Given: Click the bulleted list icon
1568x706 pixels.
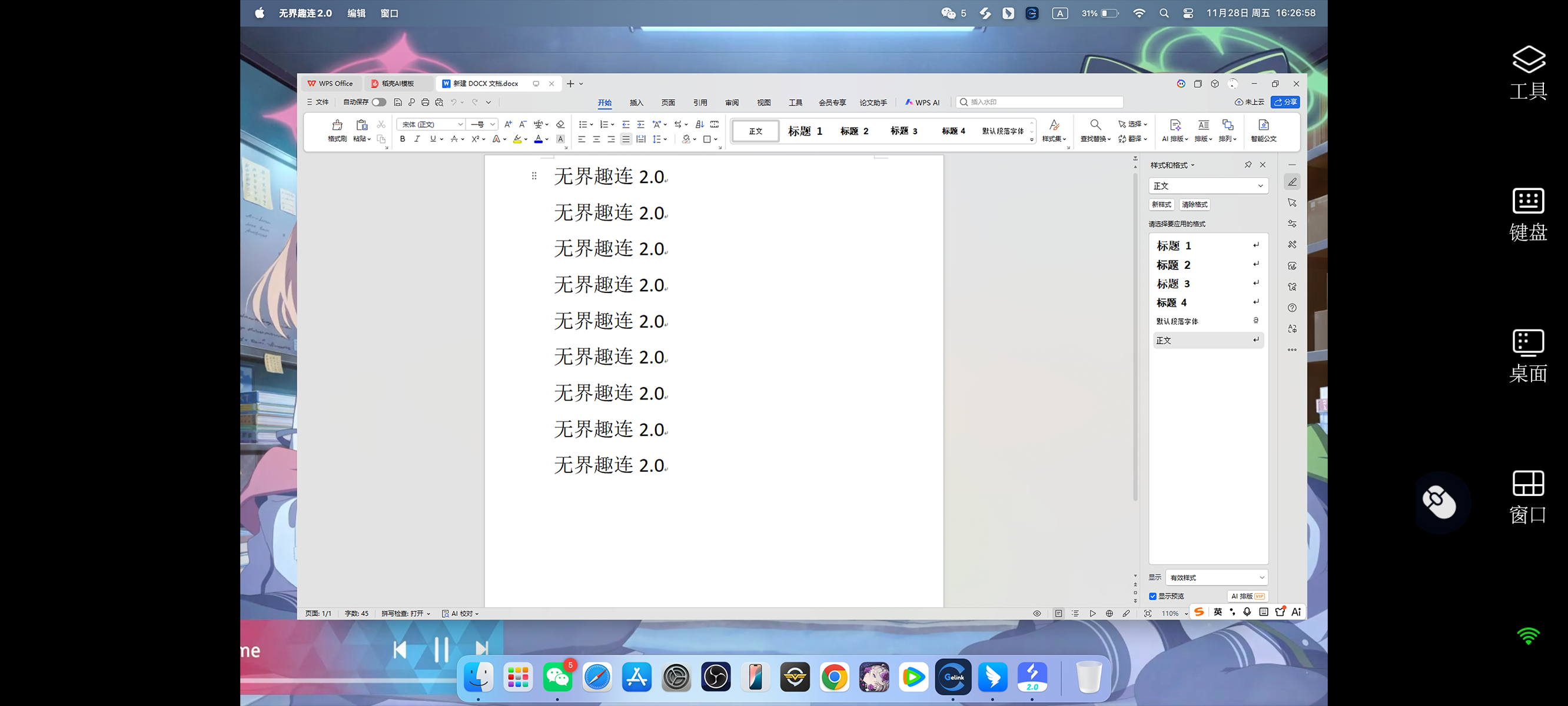Looking at the screenshot, I should (583, 124).
